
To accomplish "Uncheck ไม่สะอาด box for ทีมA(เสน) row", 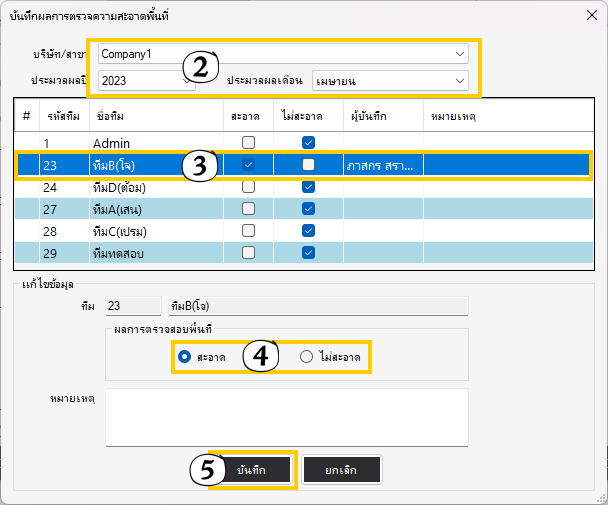I will click(308, 208).
